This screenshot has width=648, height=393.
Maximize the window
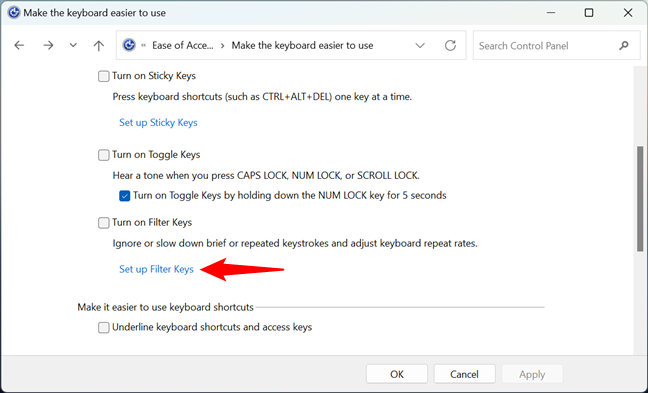pos(589,13)
